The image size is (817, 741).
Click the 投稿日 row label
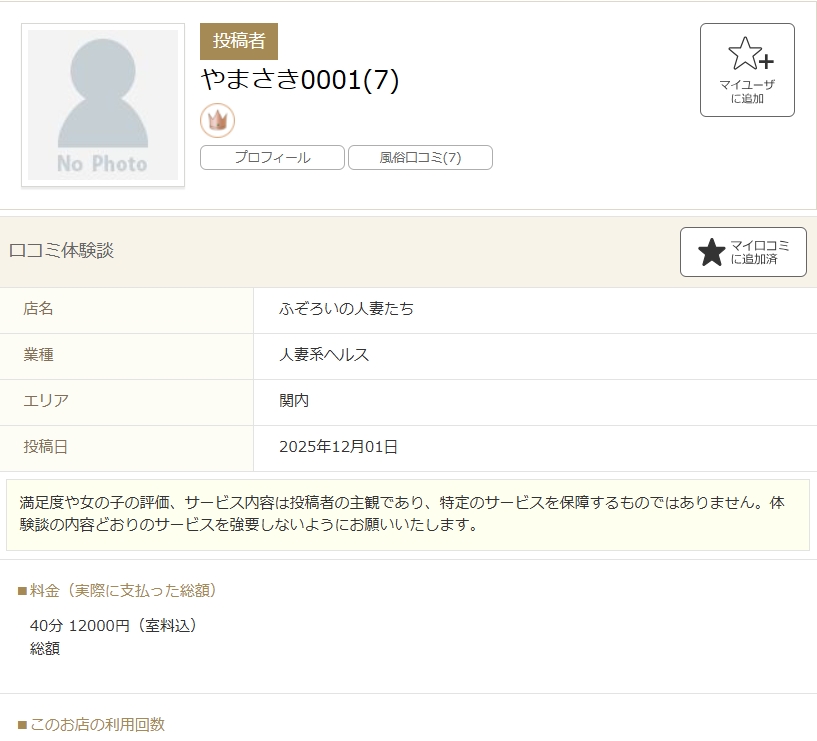coord(46,447)
